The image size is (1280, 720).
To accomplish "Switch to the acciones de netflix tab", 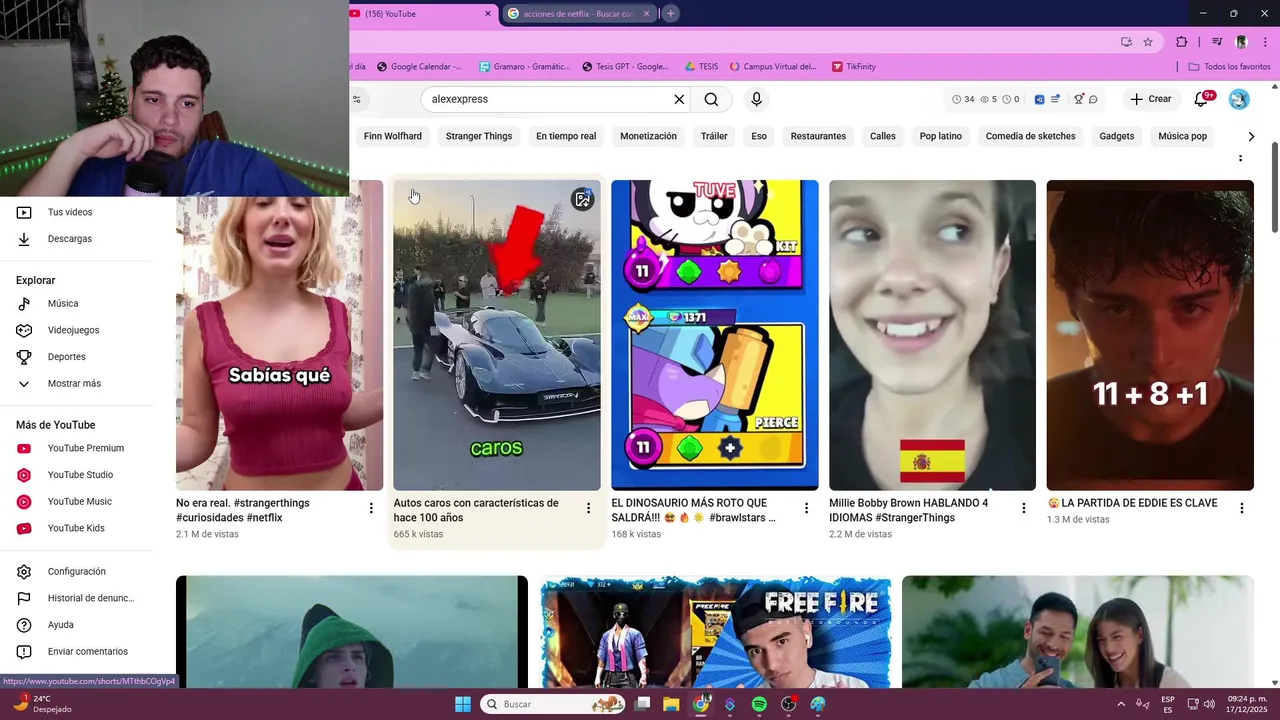I will point(579,13).
